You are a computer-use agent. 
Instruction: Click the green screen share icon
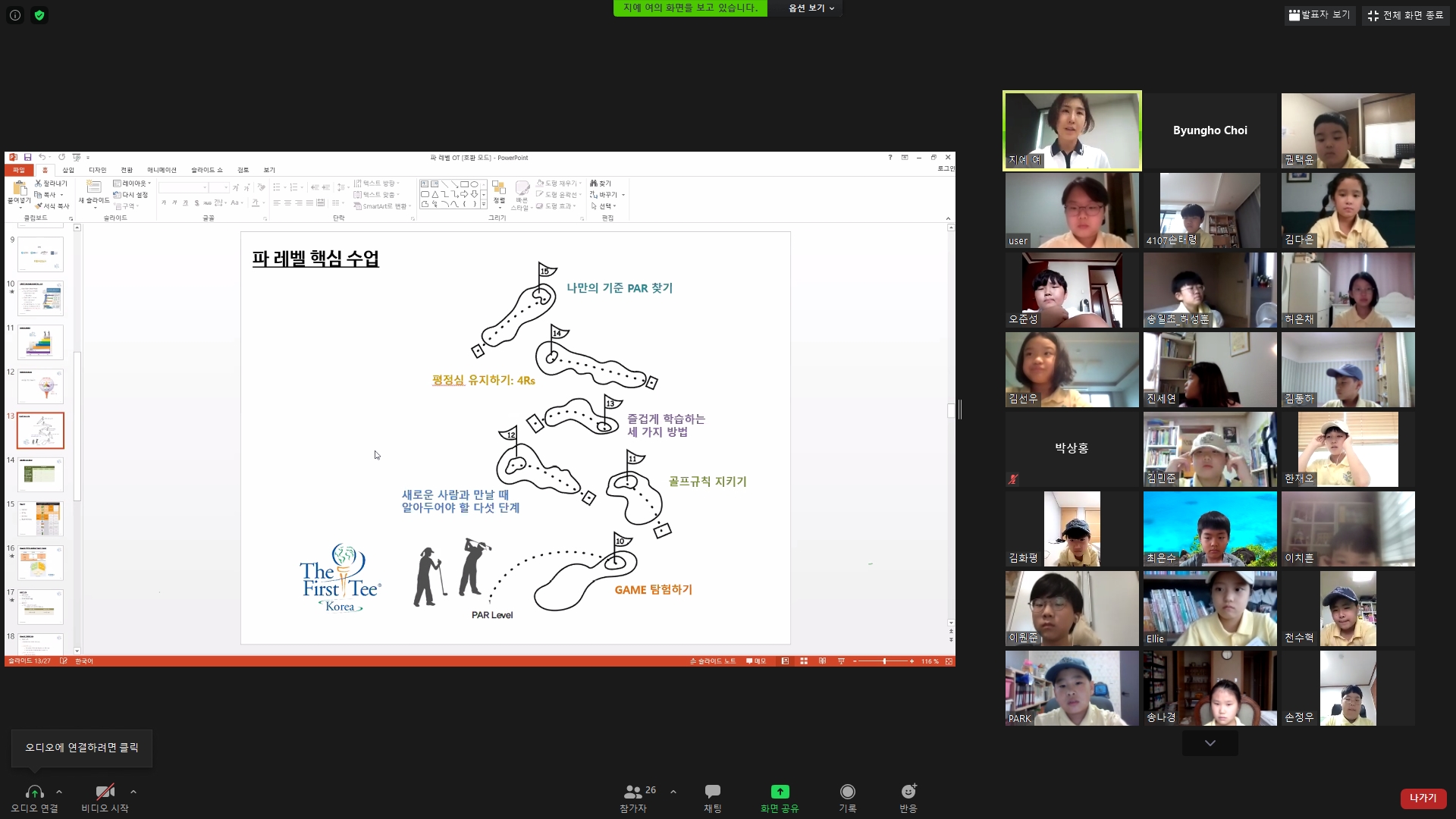[x=780, y=792]
